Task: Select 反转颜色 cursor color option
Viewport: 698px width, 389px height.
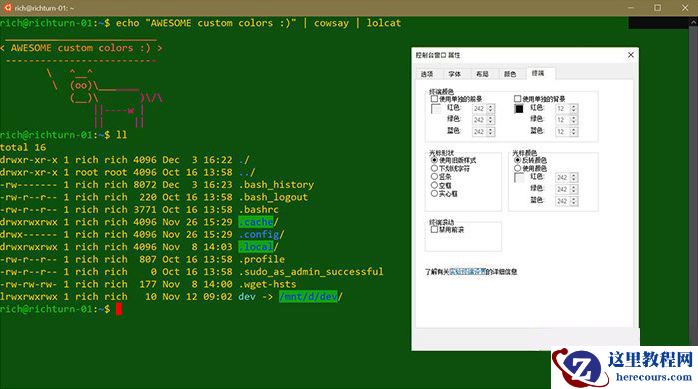Action: [517, 160]
